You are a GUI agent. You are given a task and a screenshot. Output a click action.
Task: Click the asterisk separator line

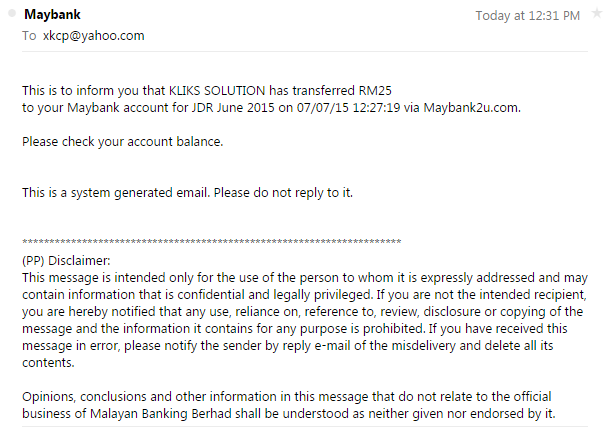click(212, 242)
